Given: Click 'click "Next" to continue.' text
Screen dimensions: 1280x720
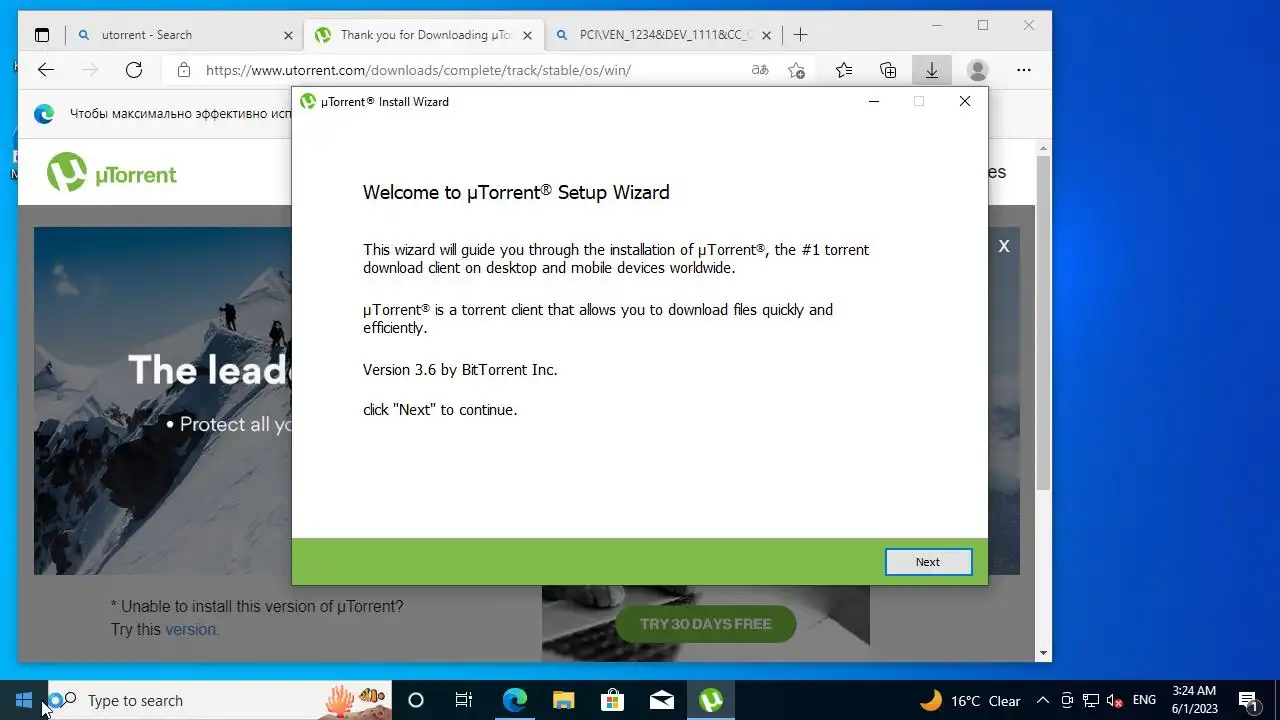Looking at the screenshot, I should coord(440,410).
